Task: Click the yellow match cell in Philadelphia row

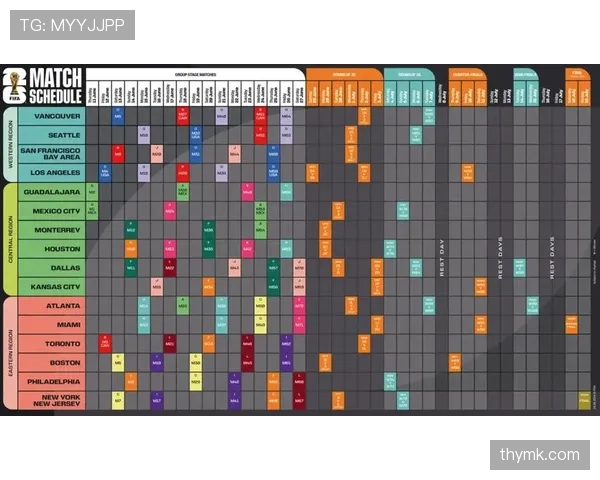Action: coord(196,382)
